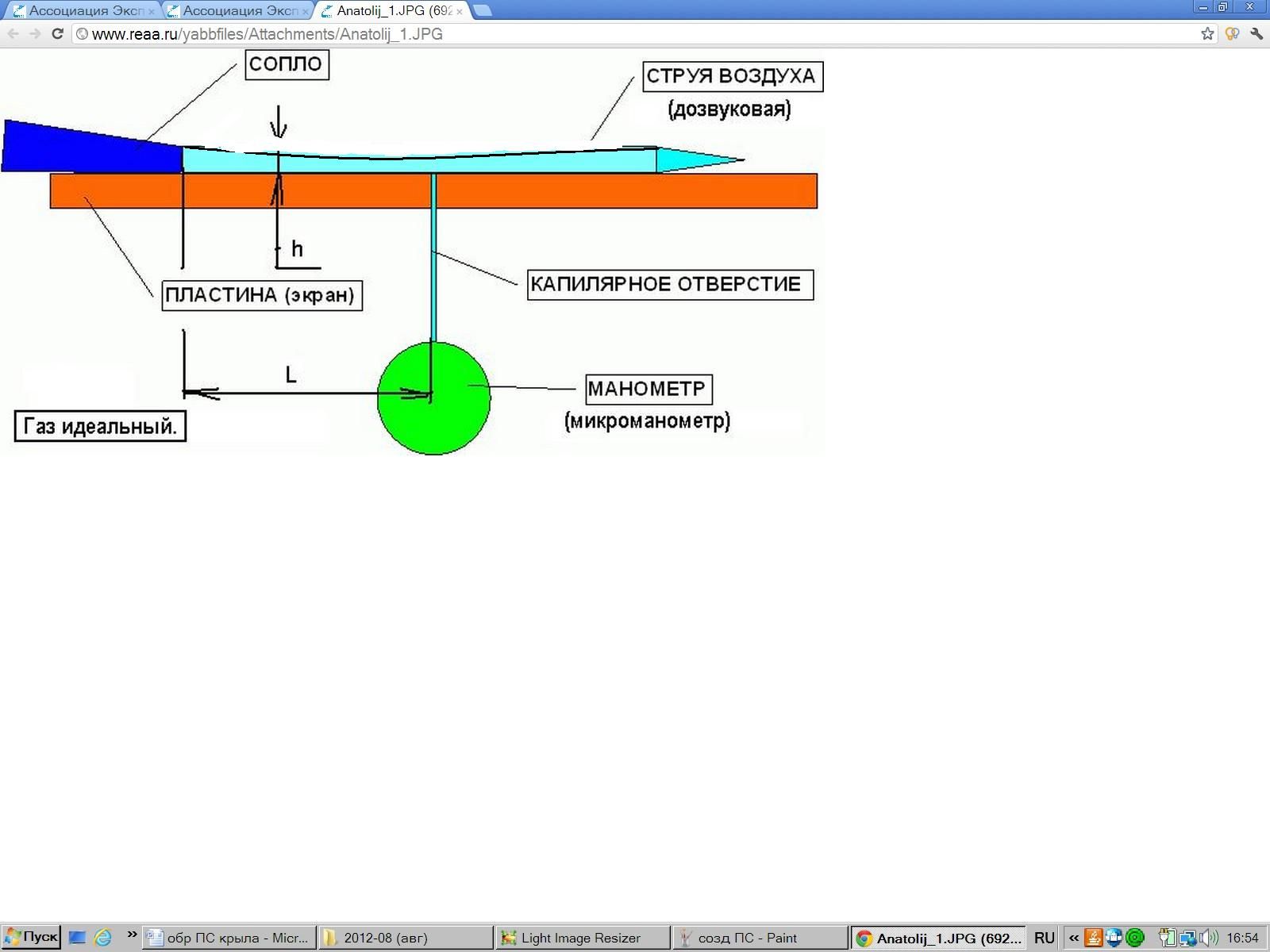
Task: Show the desktop via quick launch icon
Action: coord(77,938)
